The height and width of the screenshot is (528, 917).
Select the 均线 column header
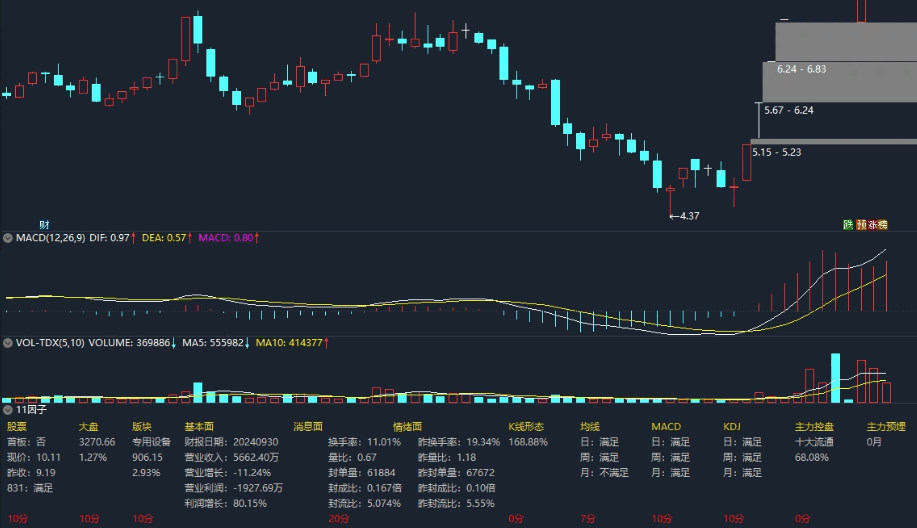[590, 427]
